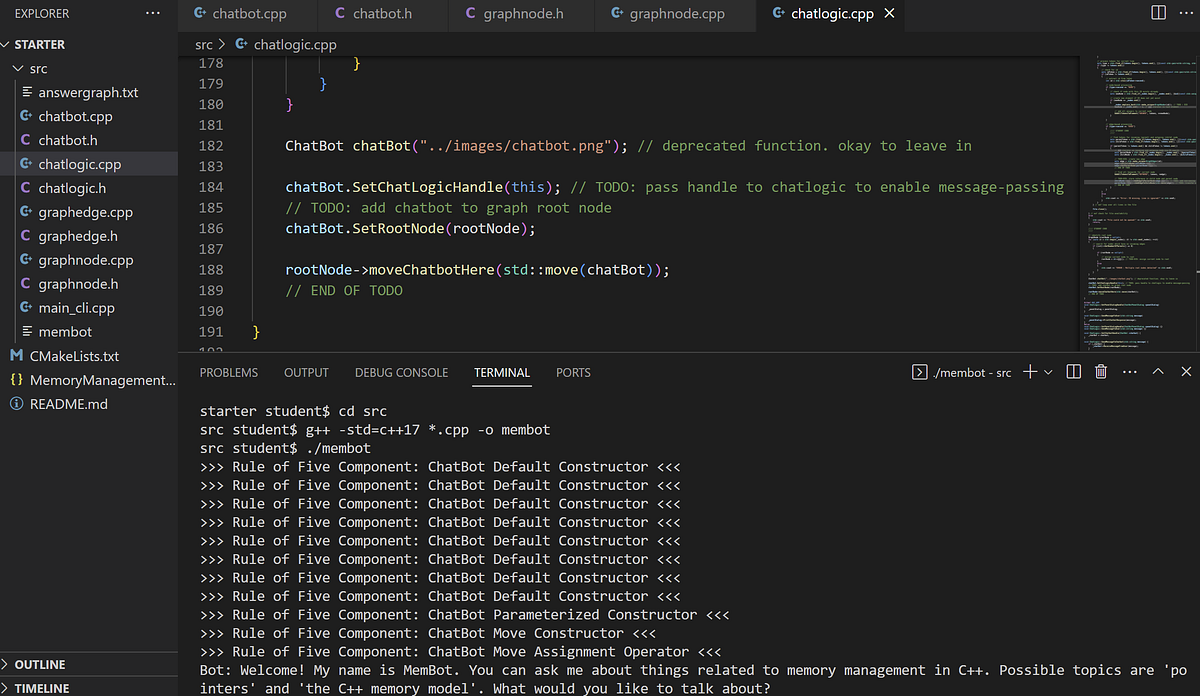Click './membot - src' terminal label

click(x=971, y=372)
